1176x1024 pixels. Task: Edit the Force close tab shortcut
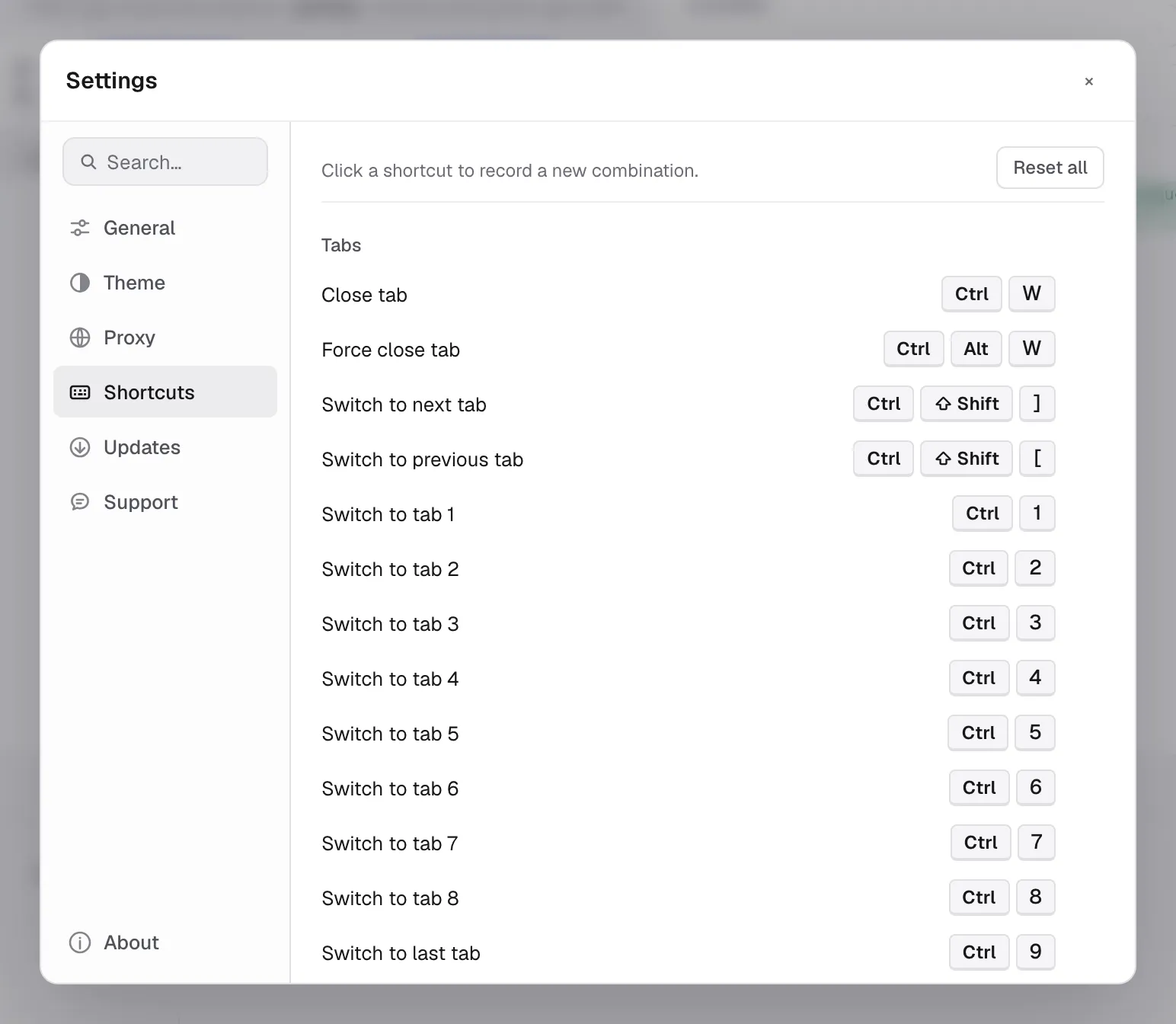coord(970,349)
